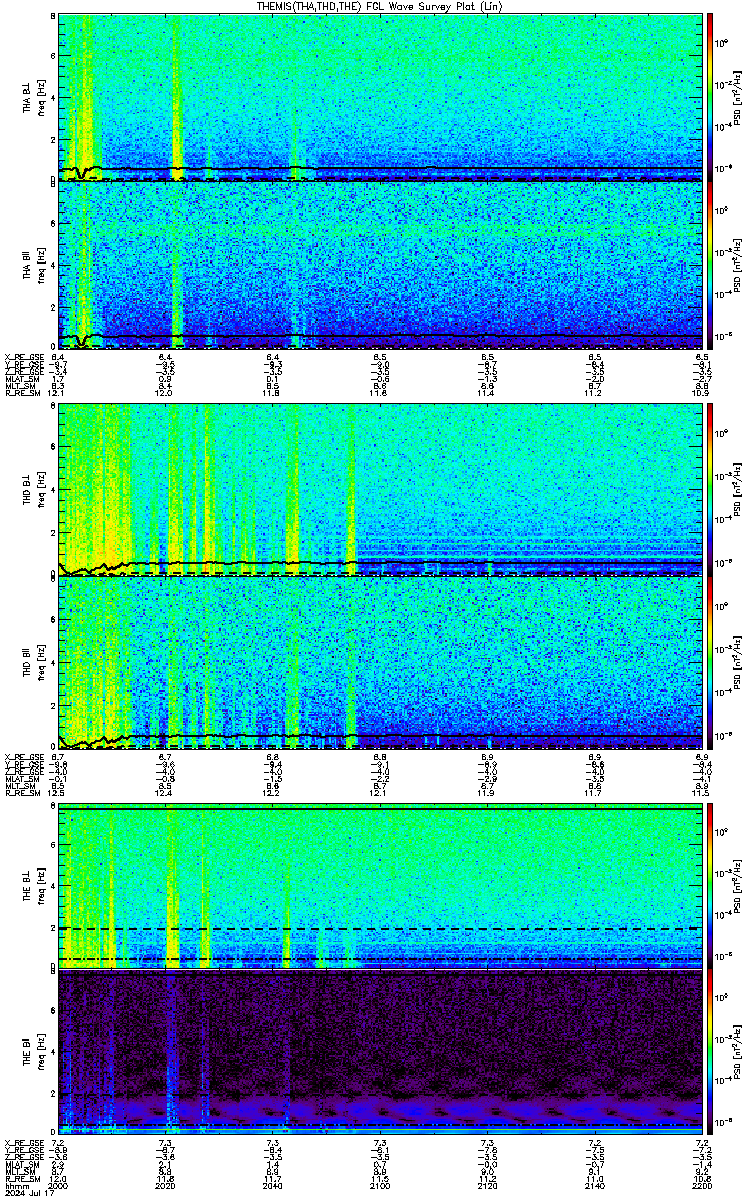Click the color bar beside THD BII panel
This screenshot has width=750, height=1200.
pyautogui.click(x=710, y=662)
